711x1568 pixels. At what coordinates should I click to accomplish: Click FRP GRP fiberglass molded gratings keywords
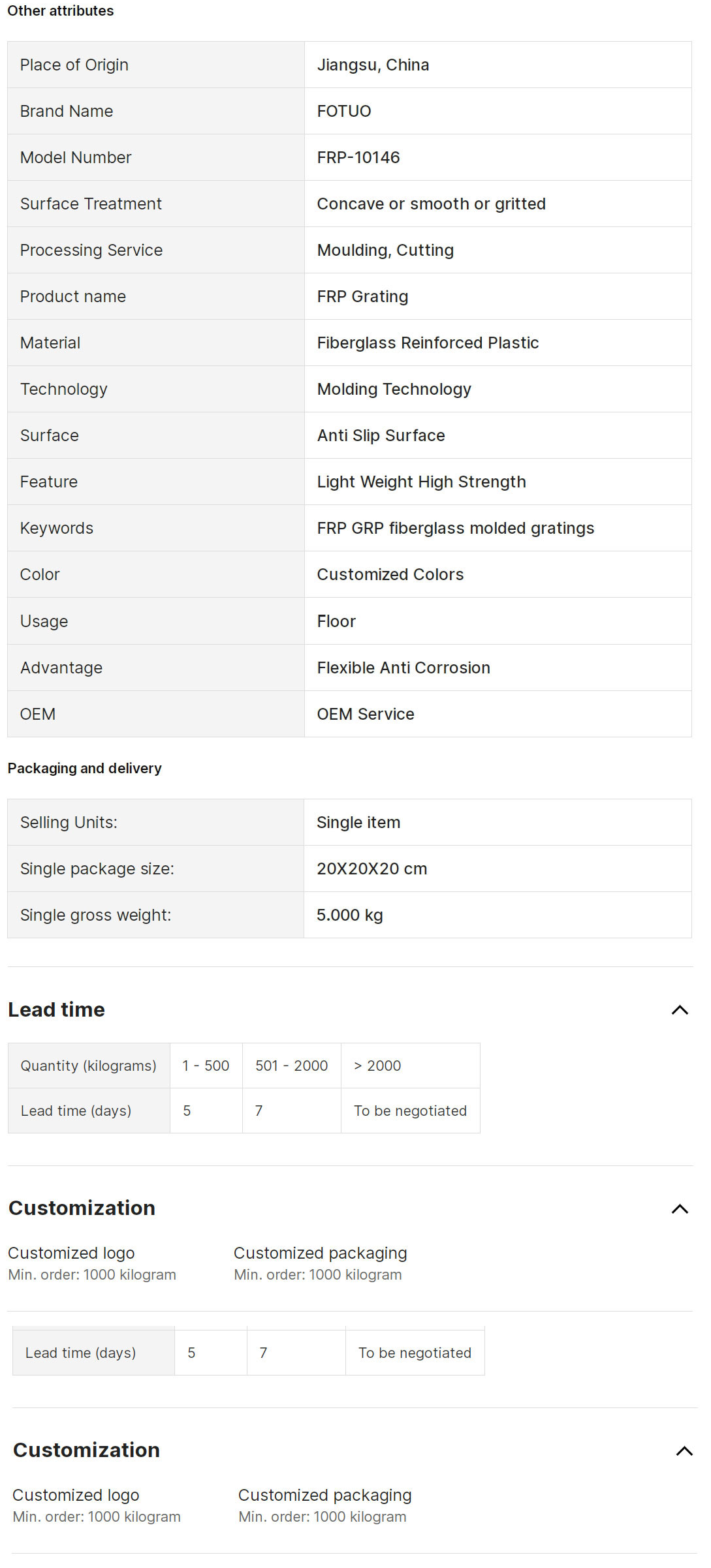[455, 529]
